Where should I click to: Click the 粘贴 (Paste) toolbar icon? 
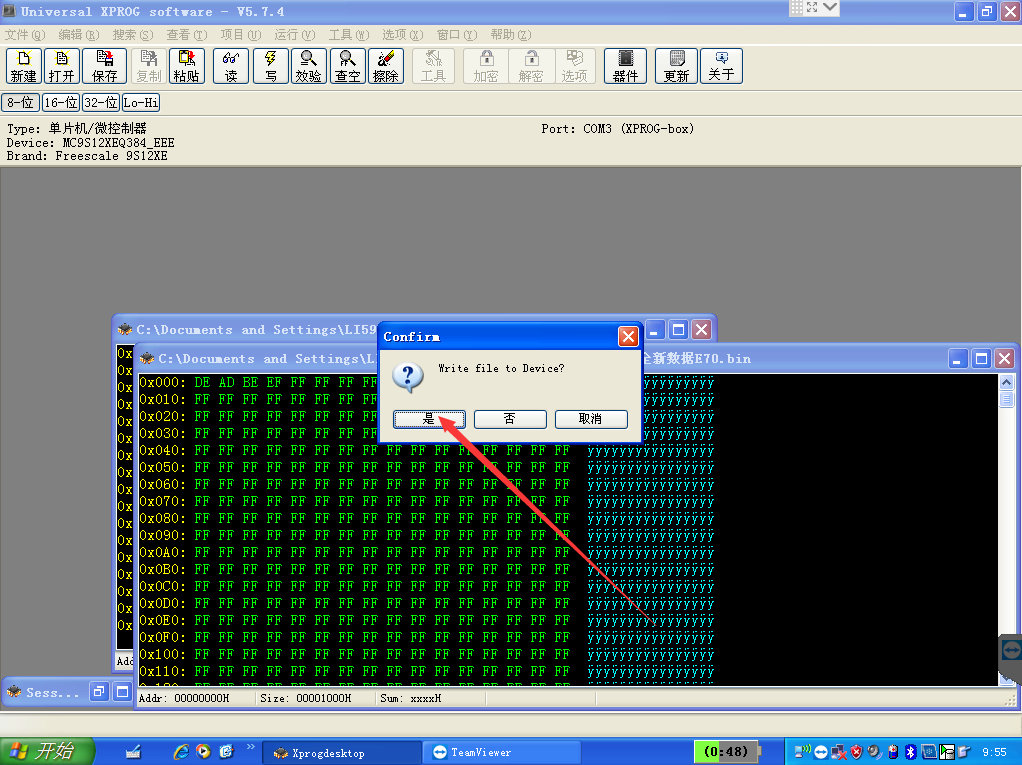tap(186, 66)
